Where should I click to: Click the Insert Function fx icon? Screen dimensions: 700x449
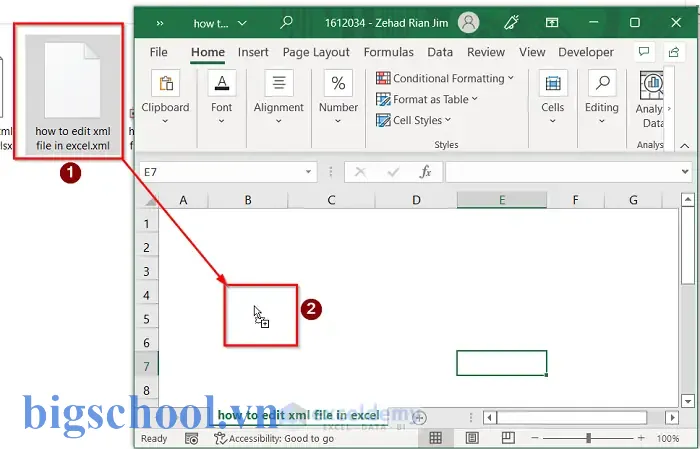pyautogui.click(x=425, y=172)
